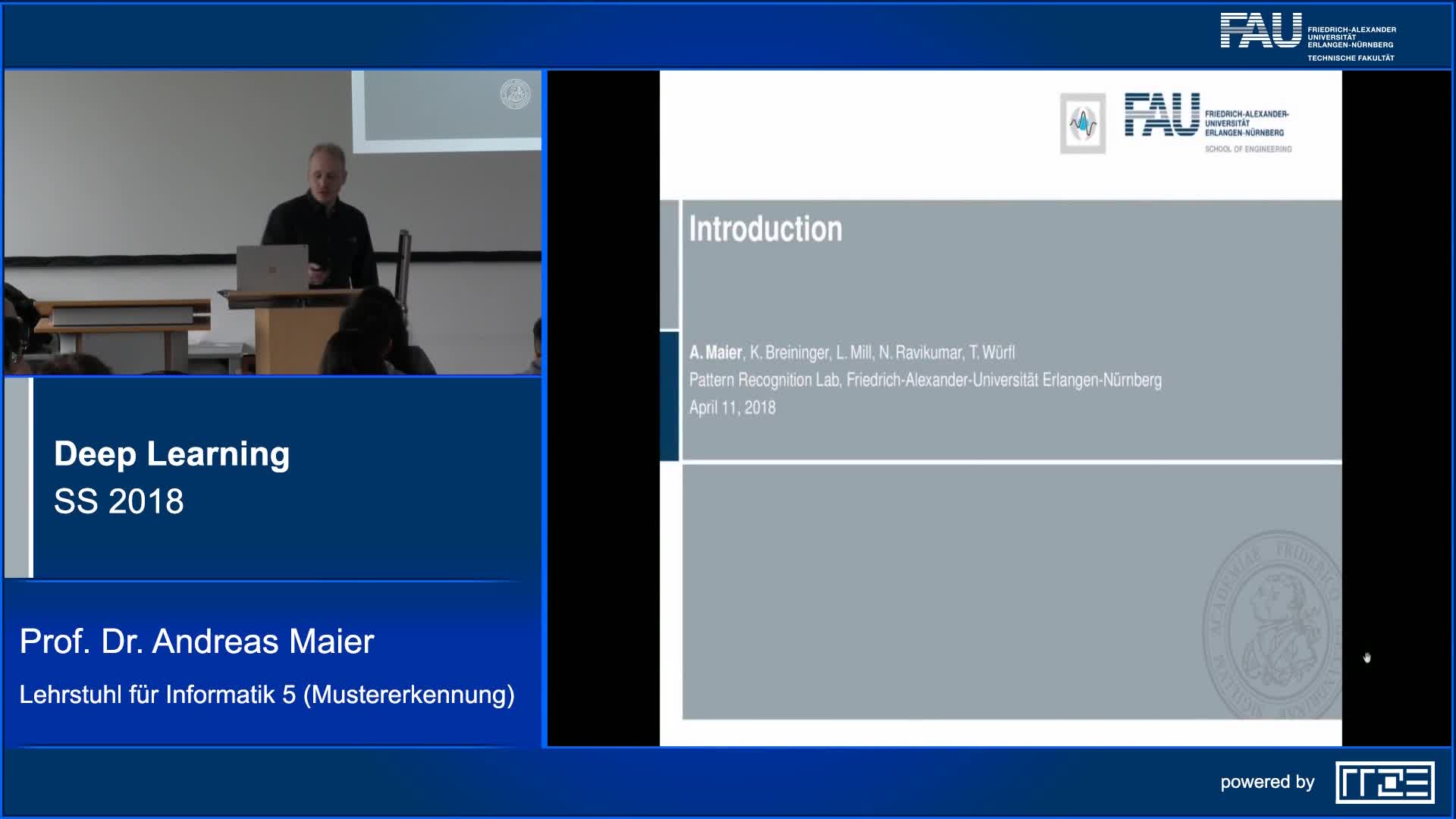1456x819 pixels.
Task: Click 'Prof. Dr. Andreas Maier' name
Action: tap(196, 642)
